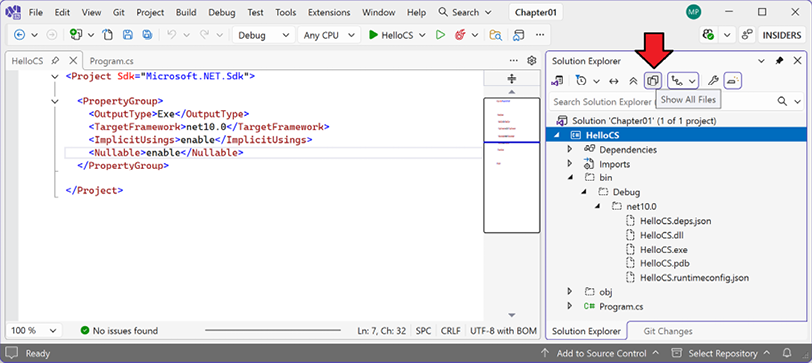The image size is (812, 363).
Task: Click the Save All icon
Action: (x=147, y=35)
